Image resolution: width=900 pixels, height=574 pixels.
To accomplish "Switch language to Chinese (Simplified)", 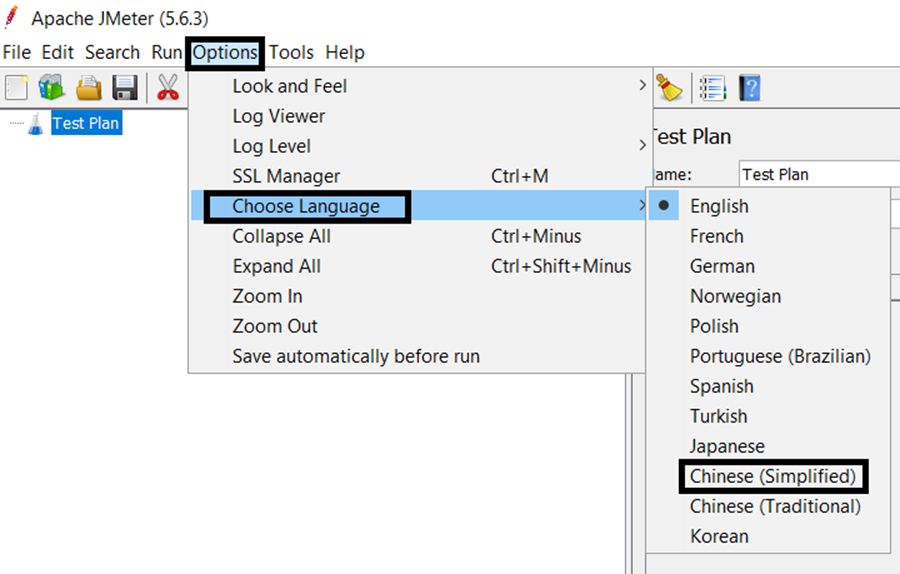I will [x=772, y=476].
